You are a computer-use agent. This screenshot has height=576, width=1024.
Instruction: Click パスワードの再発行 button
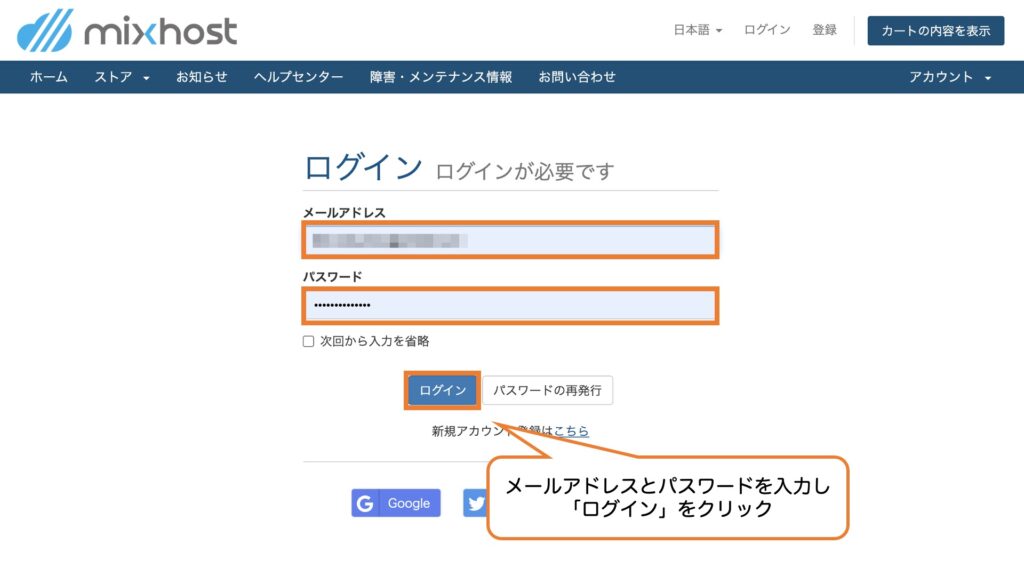pos(549,390)
